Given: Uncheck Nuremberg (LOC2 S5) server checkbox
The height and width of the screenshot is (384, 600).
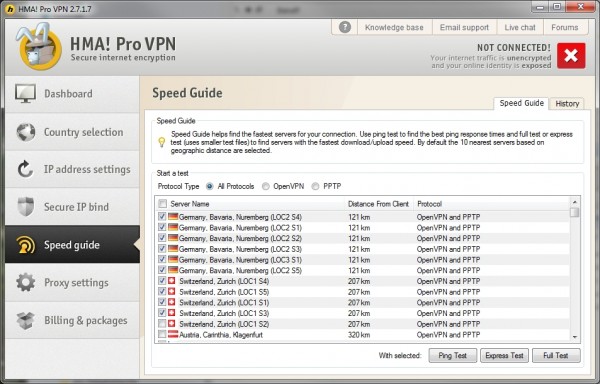Looking at the screenshot, I should tap(162, 270).
